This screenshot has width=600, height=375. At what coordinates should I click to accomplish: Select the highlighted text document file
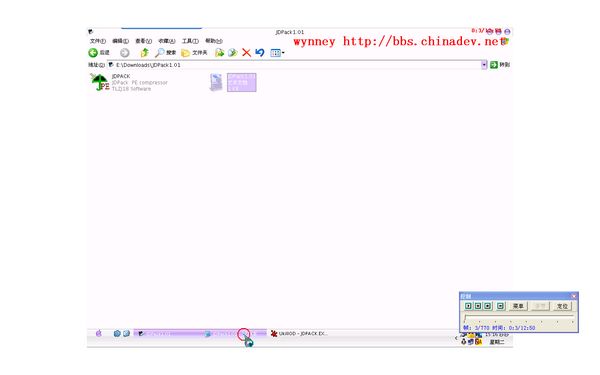tap(233, 82)
